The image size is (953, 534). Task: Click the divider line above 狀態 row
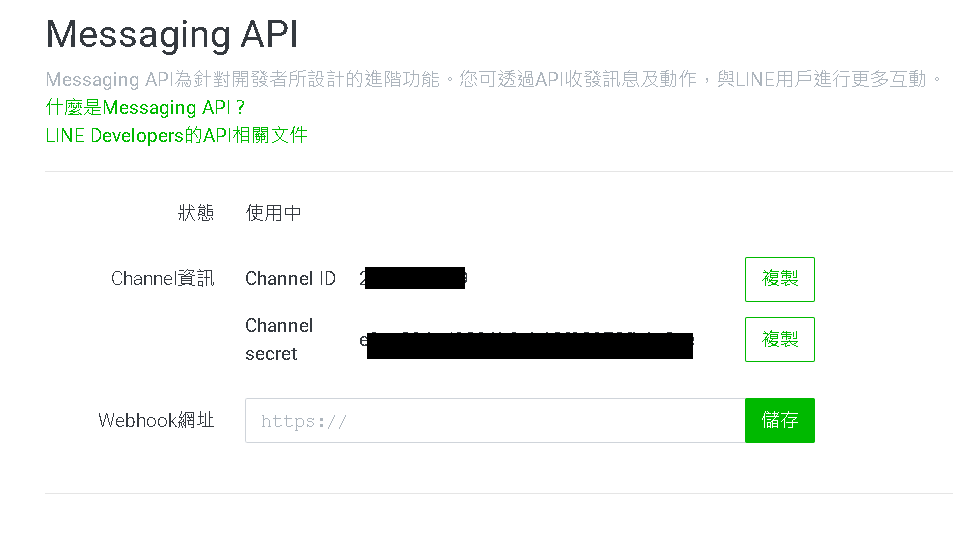click(498, 172)
